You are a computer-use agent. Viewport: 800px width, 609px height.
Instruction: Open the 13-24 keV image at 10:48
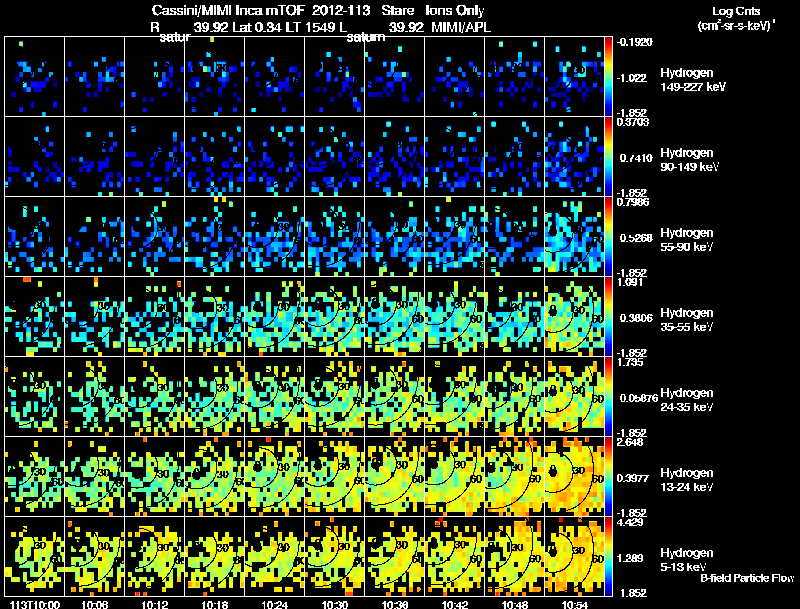coord(514,476)
